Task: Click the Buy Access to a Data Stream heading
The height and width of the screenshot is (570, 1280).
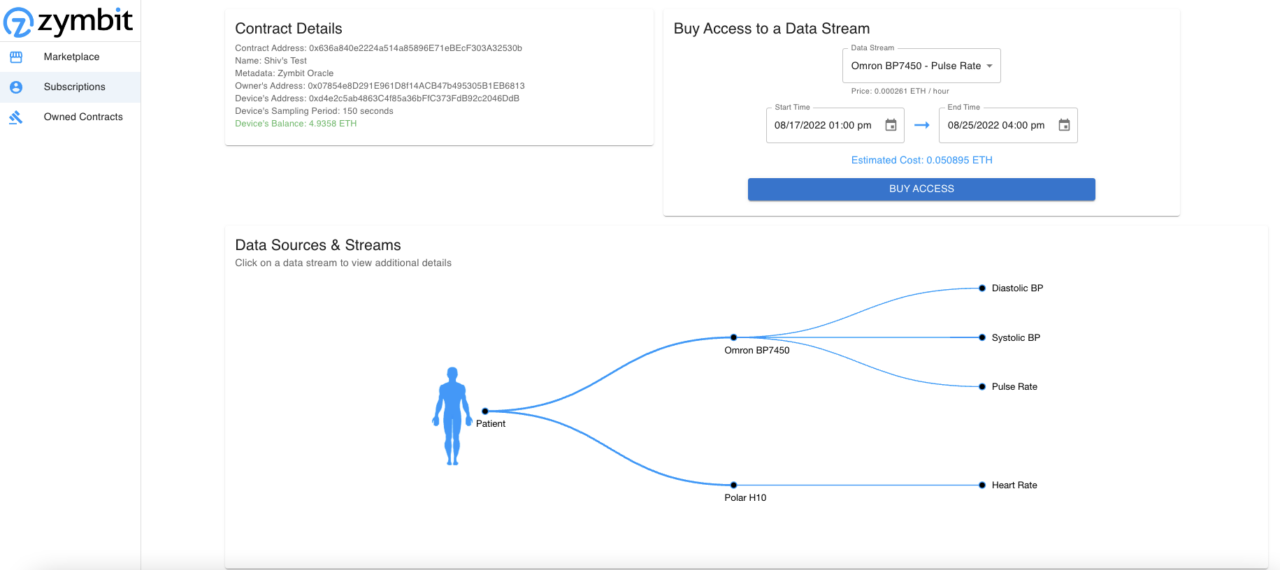Action: click(771, 29)
